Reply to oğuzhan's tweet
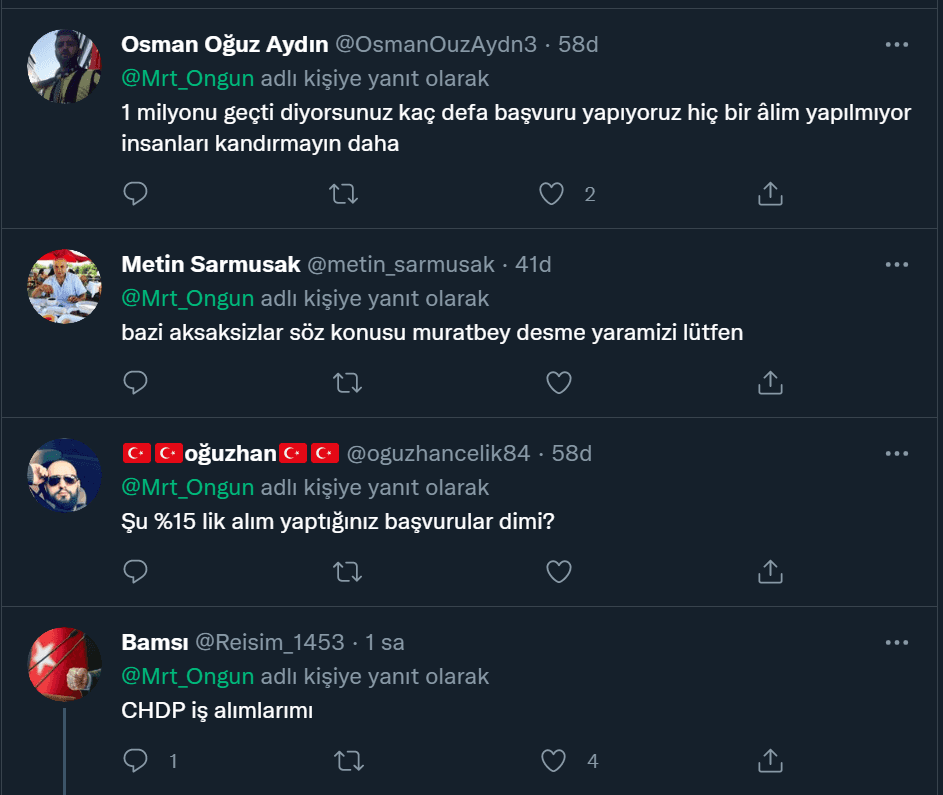The width and height of the screenshot is (943, 795). click(135, 571)
